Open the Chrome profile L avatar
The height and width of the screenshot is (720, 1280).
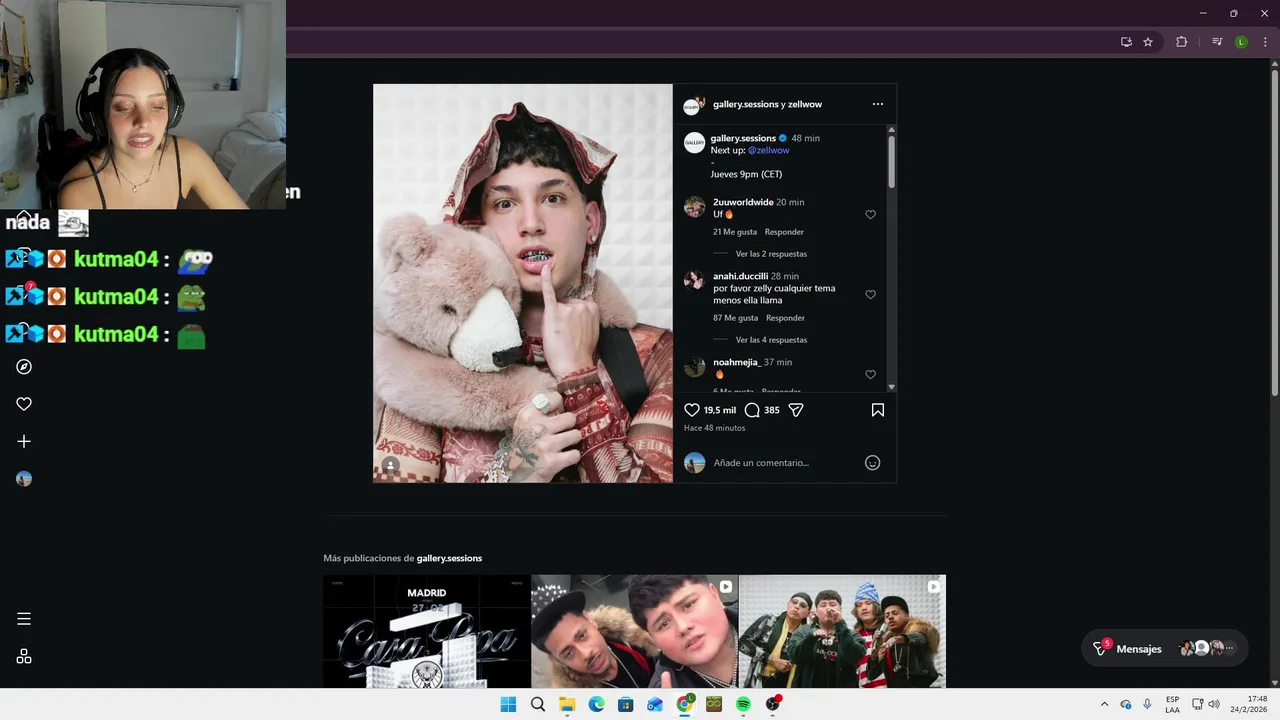tap(1241, 42)
